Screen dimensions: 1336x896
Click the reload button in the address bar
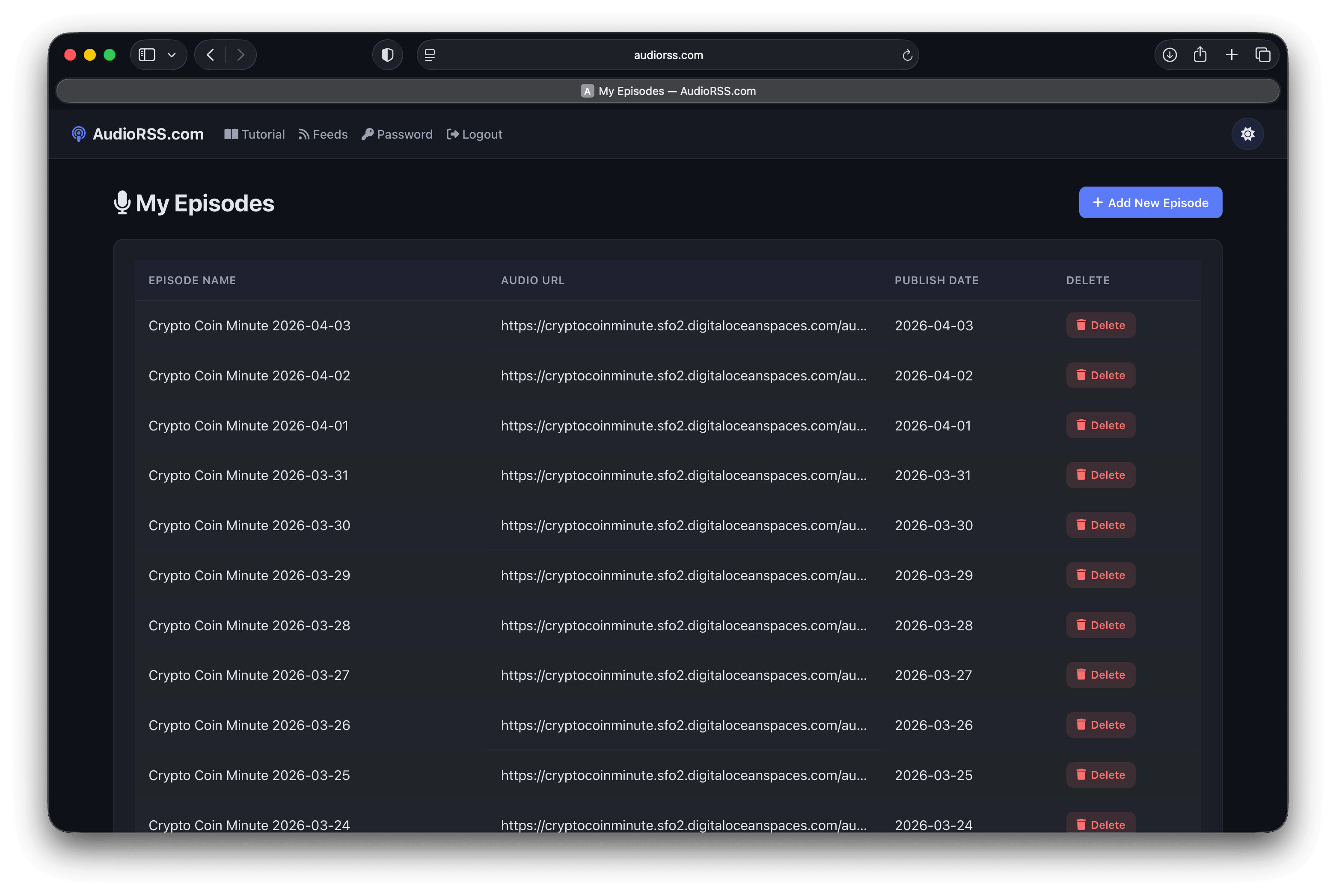click(908, 55)
